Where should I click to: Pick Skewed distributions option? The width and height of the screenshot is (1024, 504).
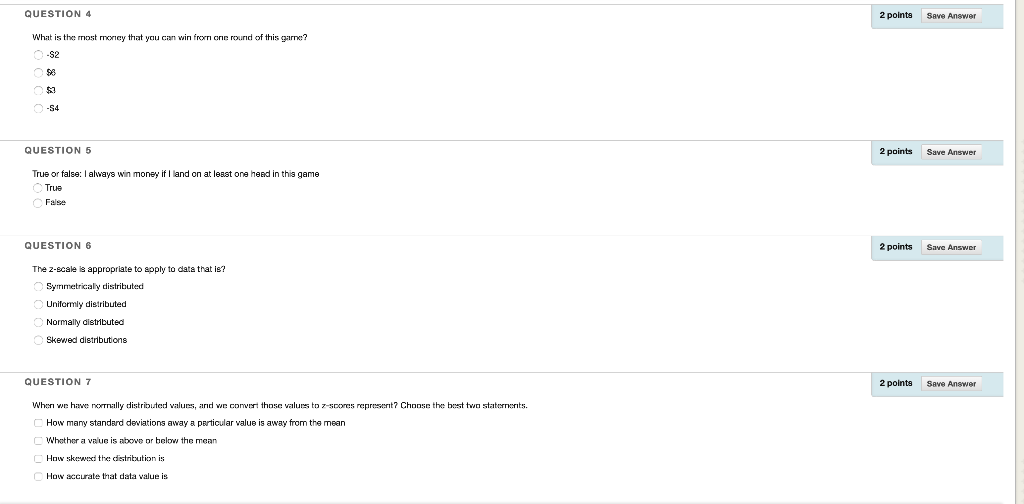coord(38,340)
